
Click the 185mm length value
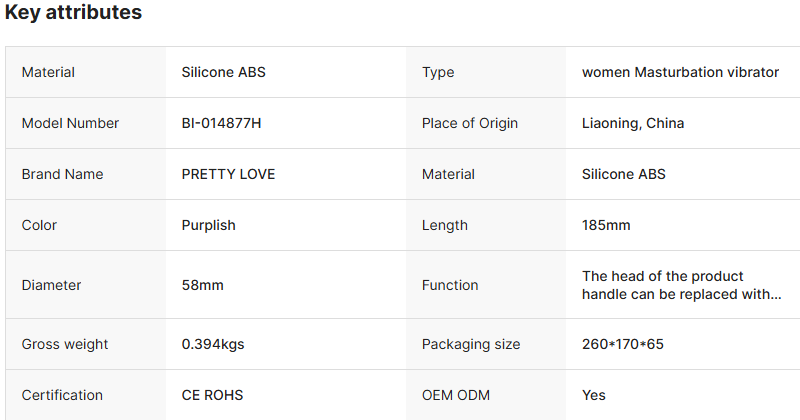[606, 225]
